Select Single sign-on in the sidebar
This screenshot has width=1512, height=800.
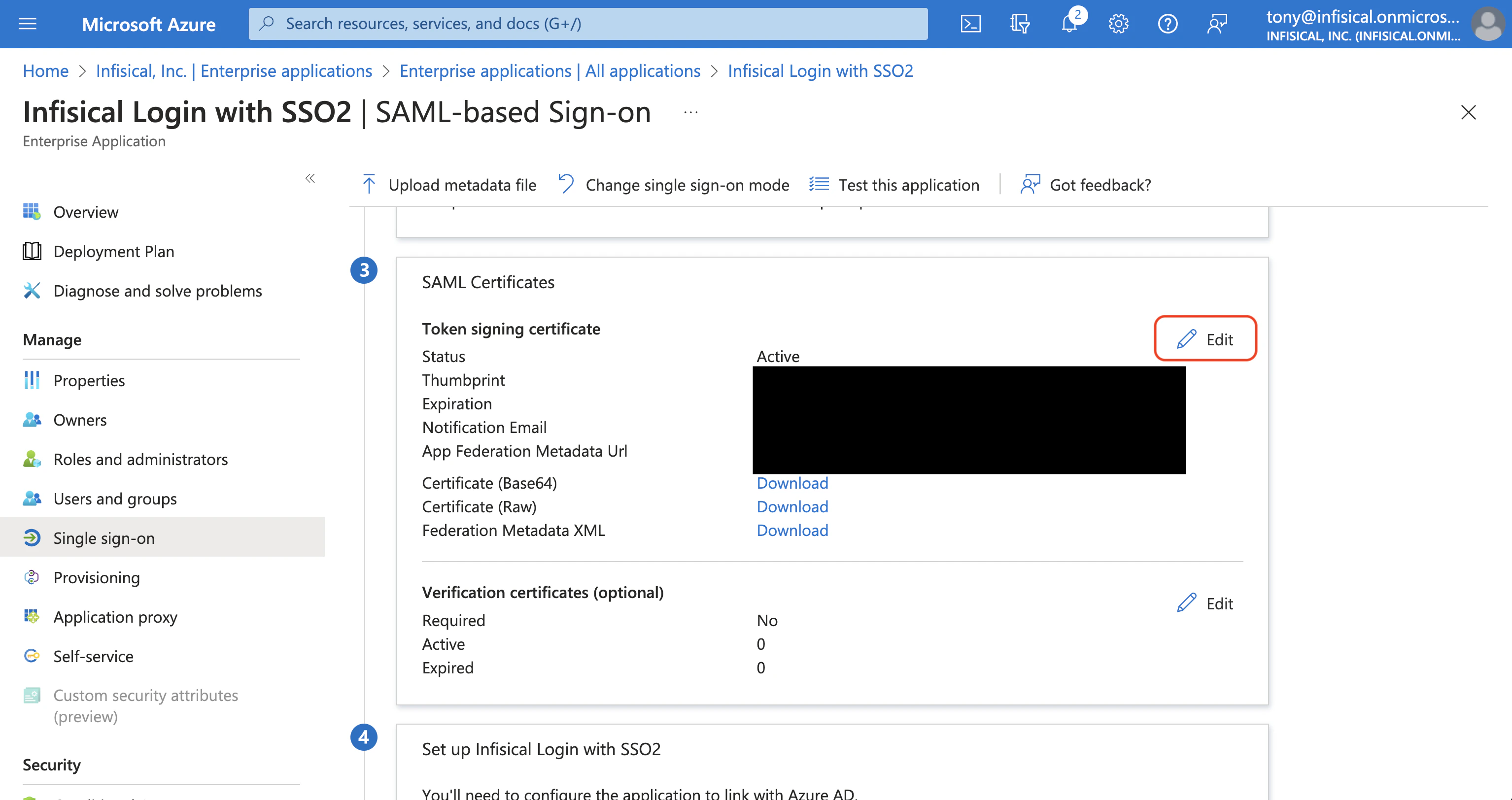162,537
